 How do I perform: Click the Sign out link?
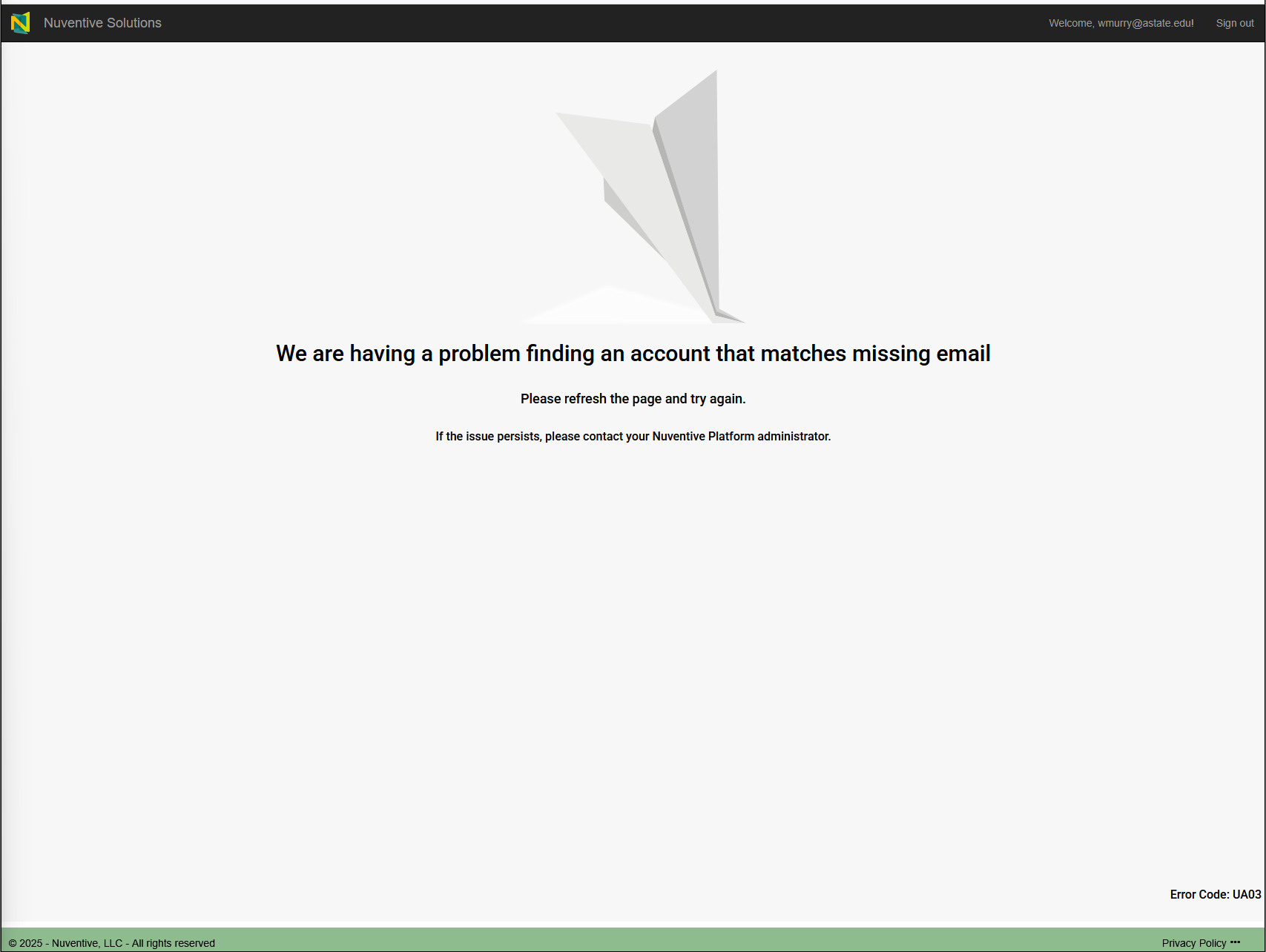tap(1235, 23)
